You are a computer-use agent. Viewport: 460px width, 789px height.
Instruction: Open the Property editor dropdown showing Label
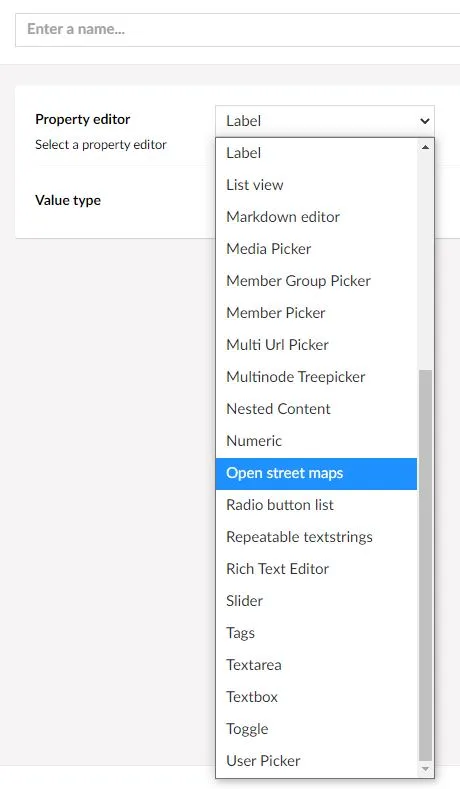pos(325,121)
